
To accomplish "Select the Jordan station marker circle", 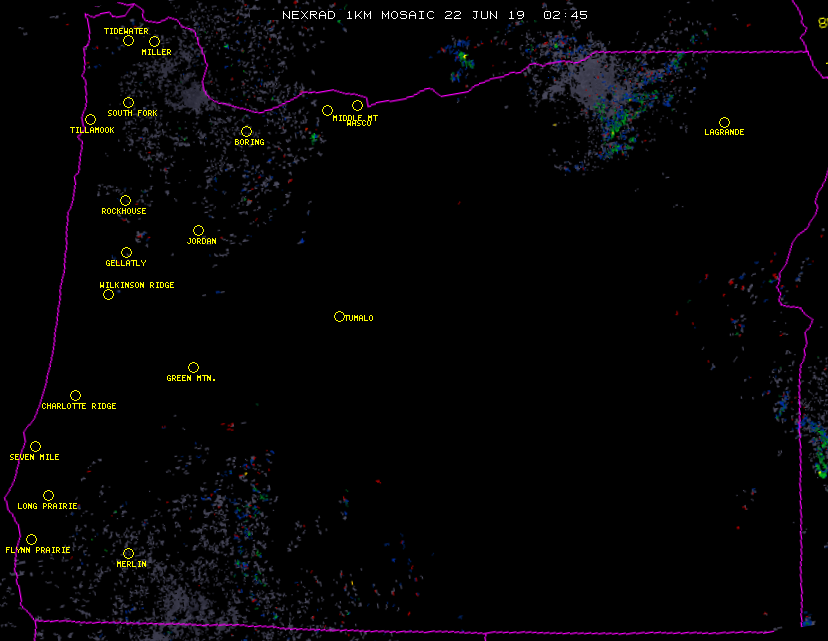I will pos(198,231).
